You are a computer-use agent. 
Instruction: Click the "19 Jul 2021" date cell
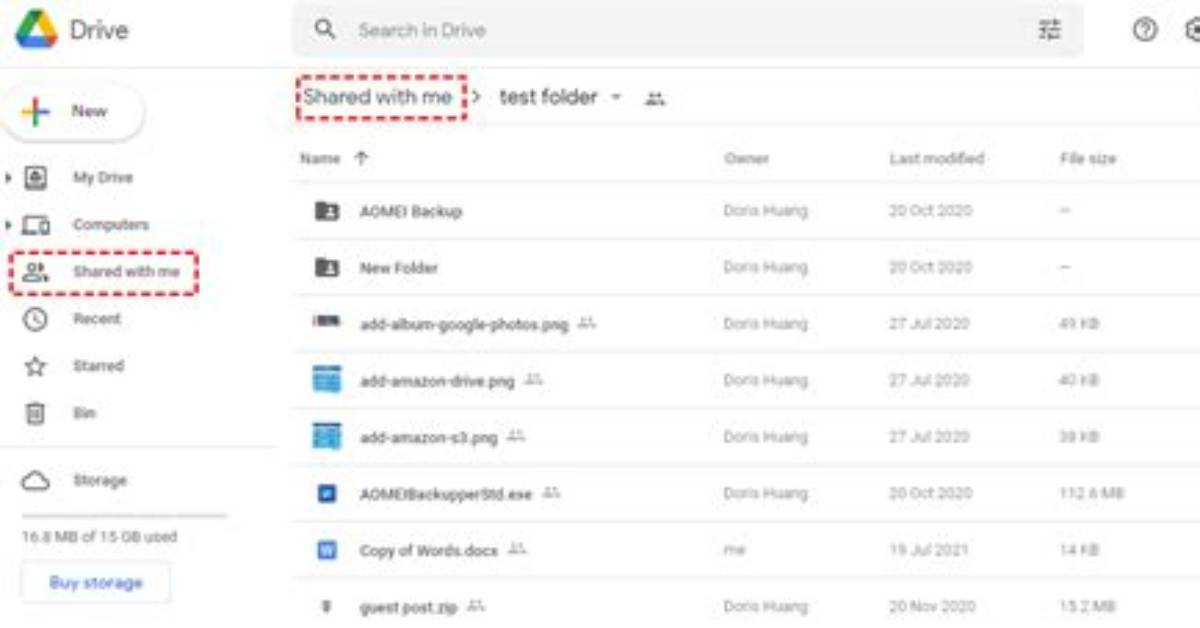click(x=929, y=550)
